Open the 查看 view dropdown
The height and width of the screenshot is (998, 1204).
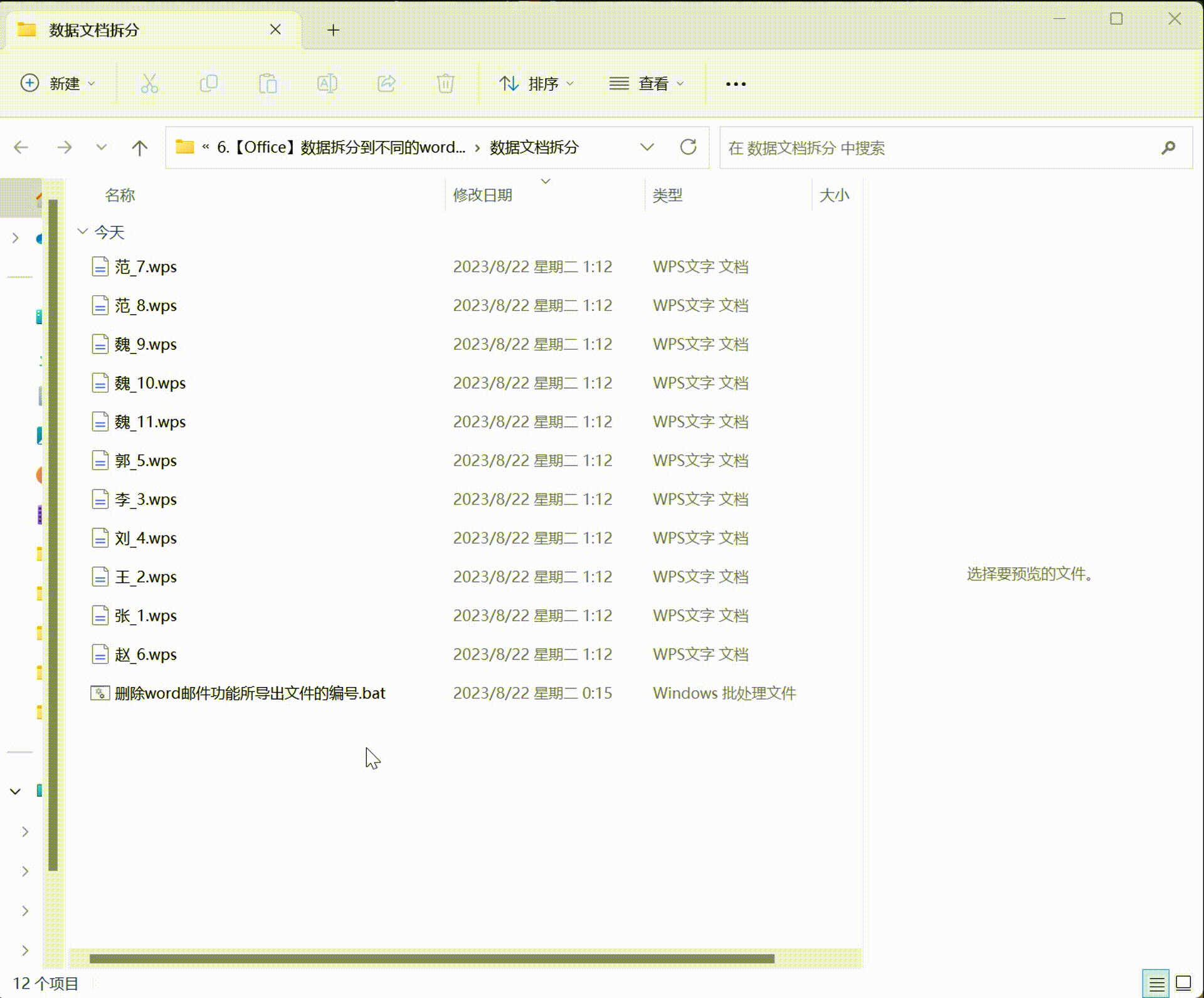(x=646, y=83)
